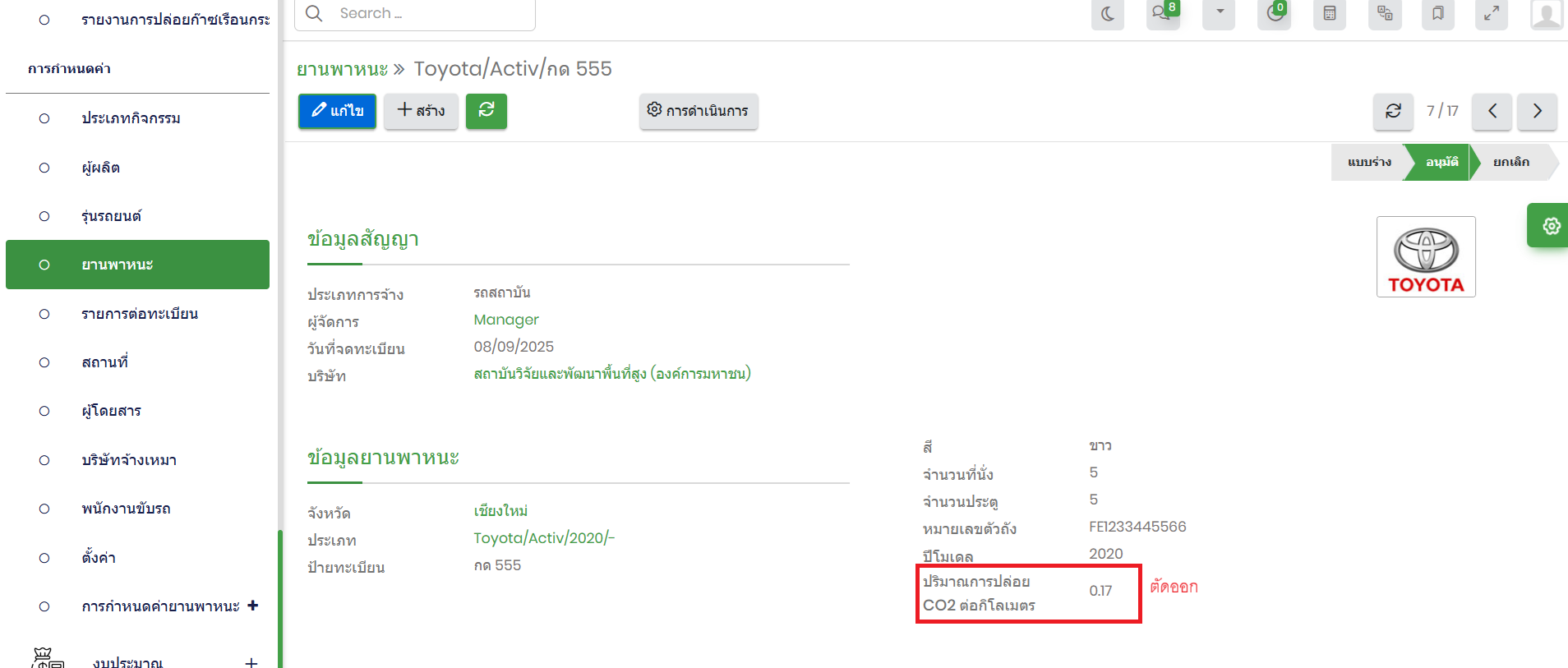Toggle dark mode with the moon icon
Viewport: 1568px width, 668px height.
1107,14
